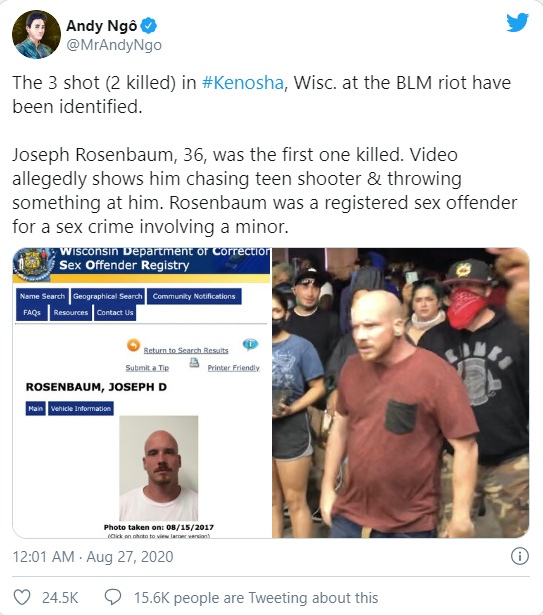Open Andy Ngô profile avatar
This screenshot has width=543, height=615.
pyautogui.click(x=36, y=34)
